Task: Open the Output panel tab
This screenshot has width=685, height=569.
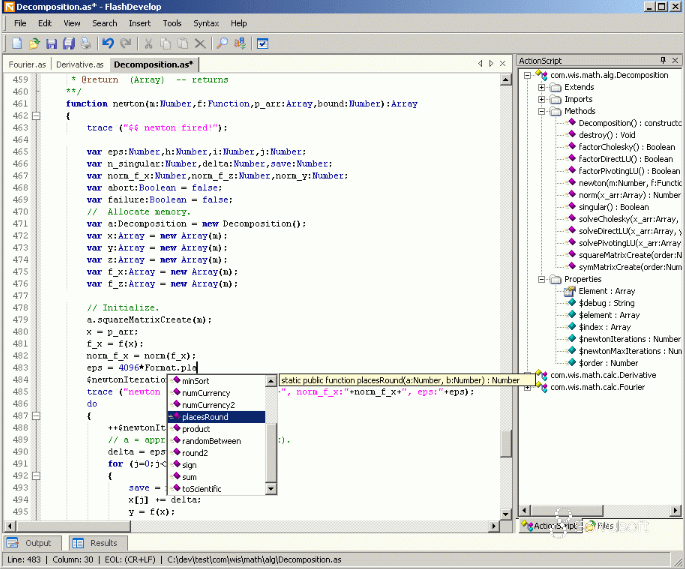Action: (31, 543)
